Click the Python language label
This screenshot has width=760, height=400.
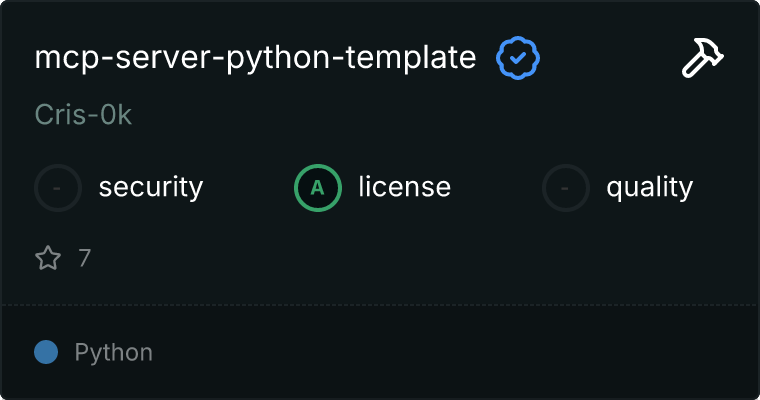114,352
